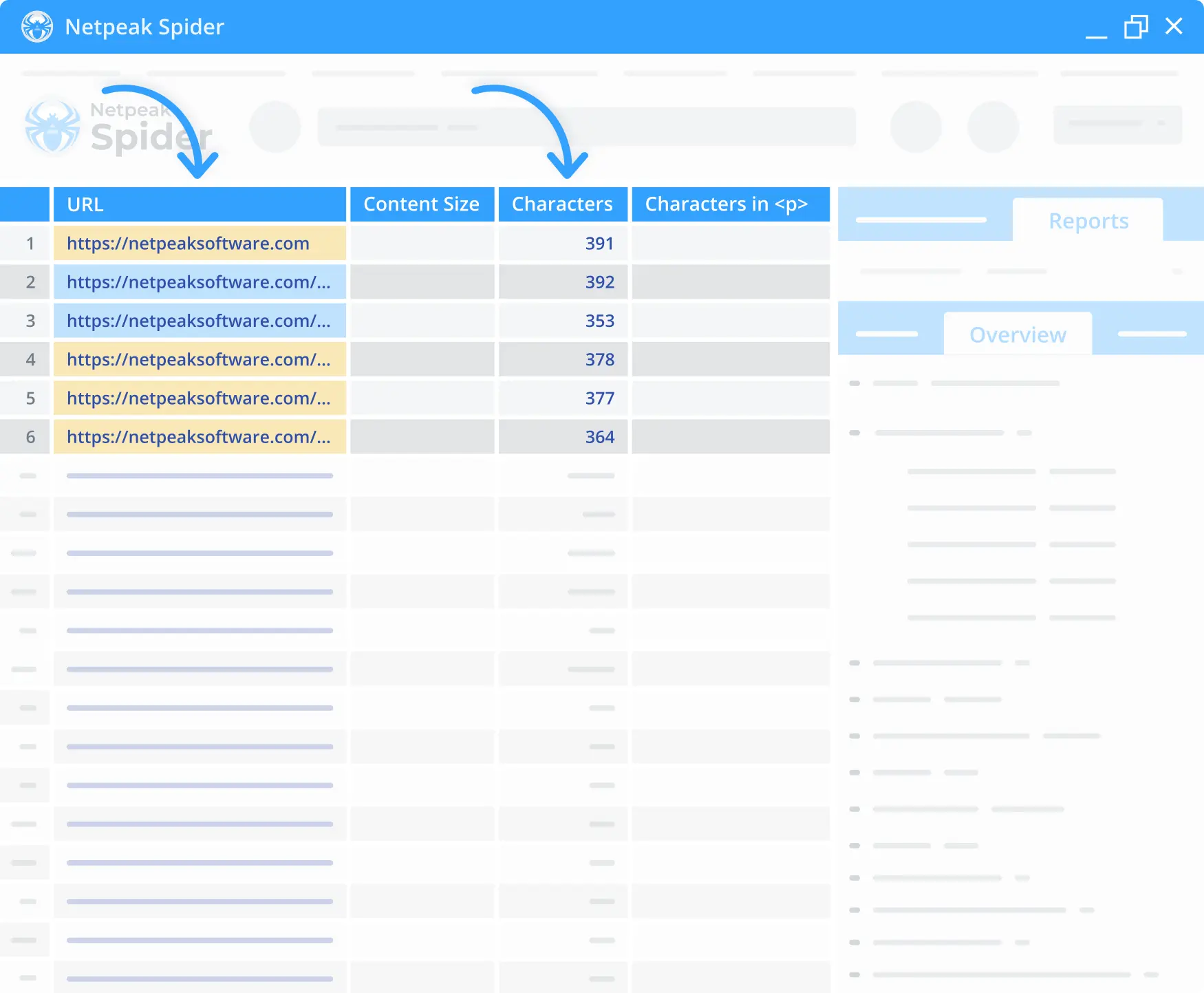Select the URL cell in row 2

pyautogui.click(x=200, y=282)
